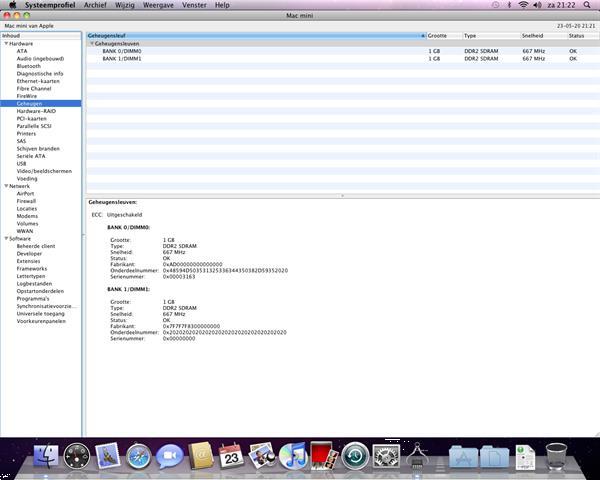Select Firewall under Netwerk
This screenshot has height=480, width=600.
(26, 201)
